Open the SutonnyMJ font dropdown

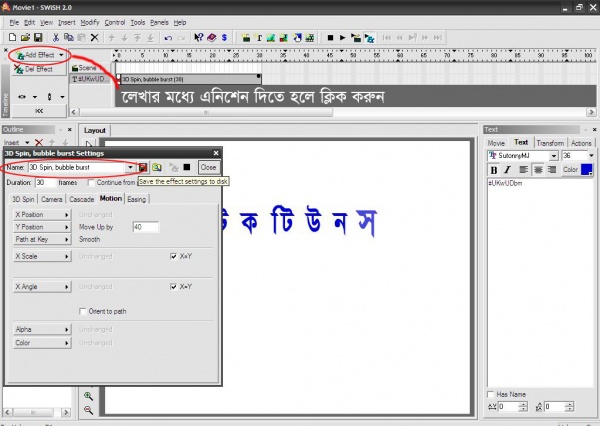[554, 156]
